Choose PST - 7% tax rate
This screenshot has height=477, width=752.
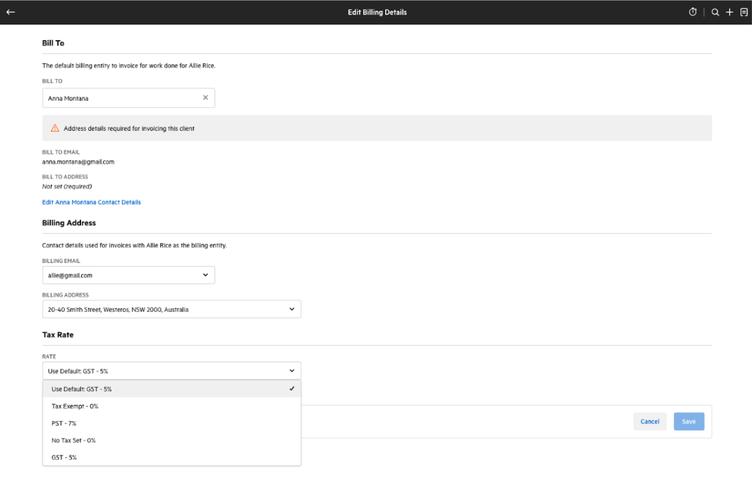[x=172, y=423]
